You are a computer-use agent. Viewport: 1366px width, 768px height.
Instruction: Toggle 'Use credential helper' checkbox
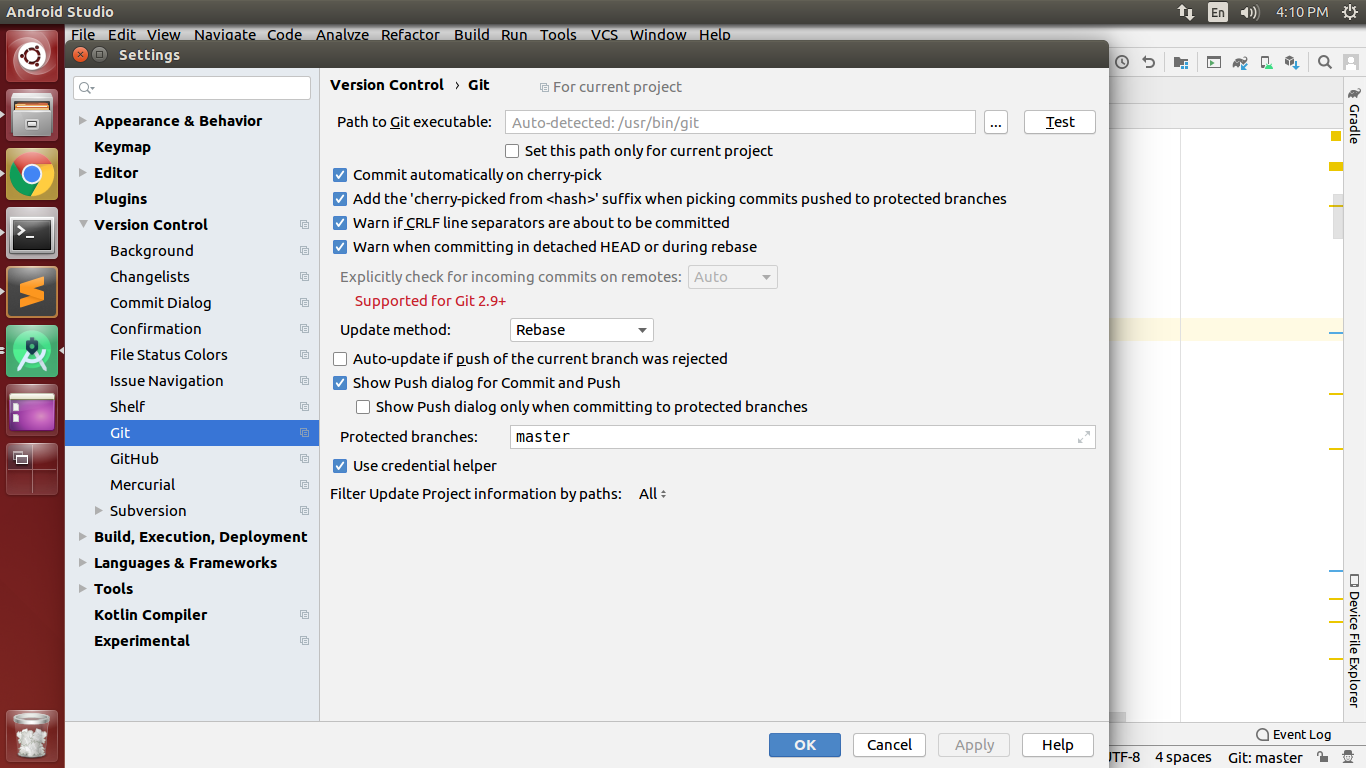(x=340, y=466)
